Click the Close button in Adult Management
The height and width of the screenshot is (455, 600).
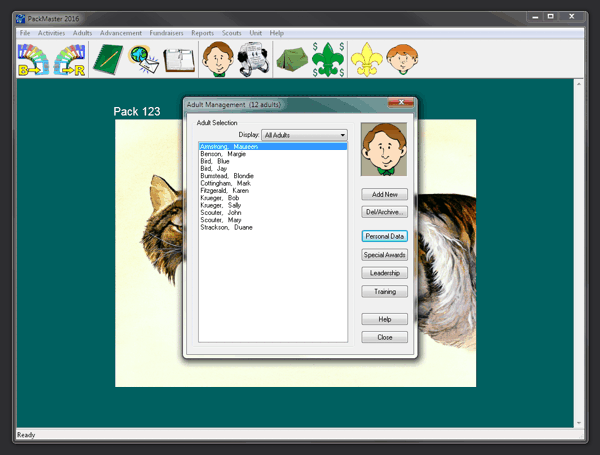point(385,337)
